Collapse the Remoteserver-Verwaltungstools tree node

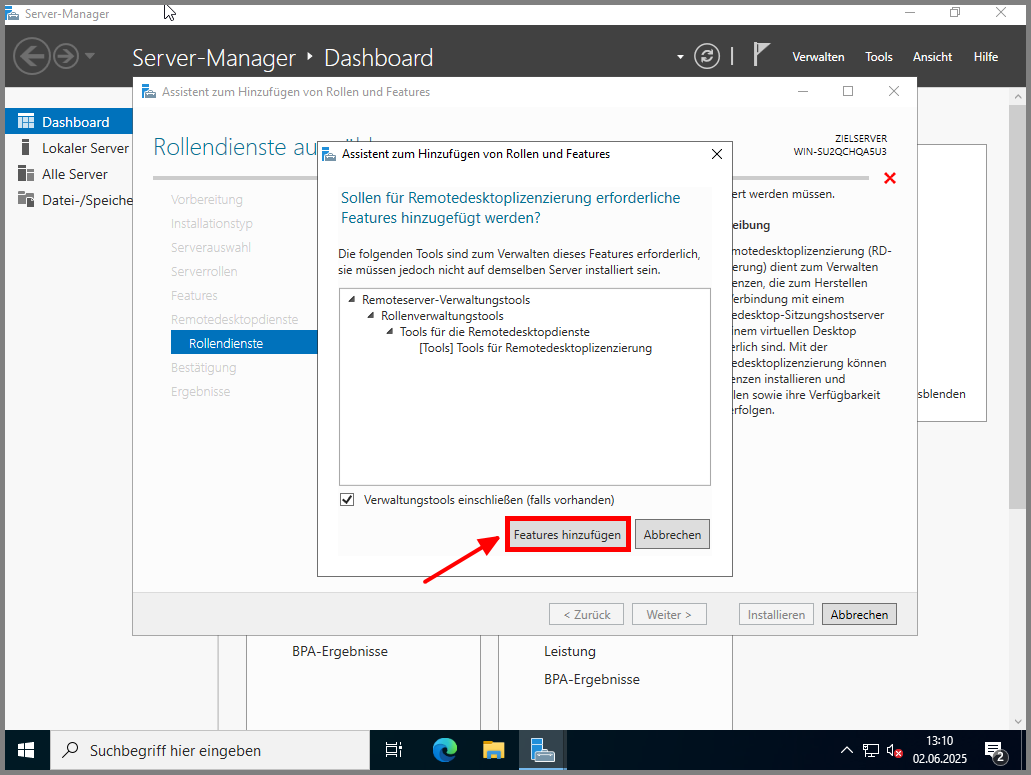[x=352, y=300]
